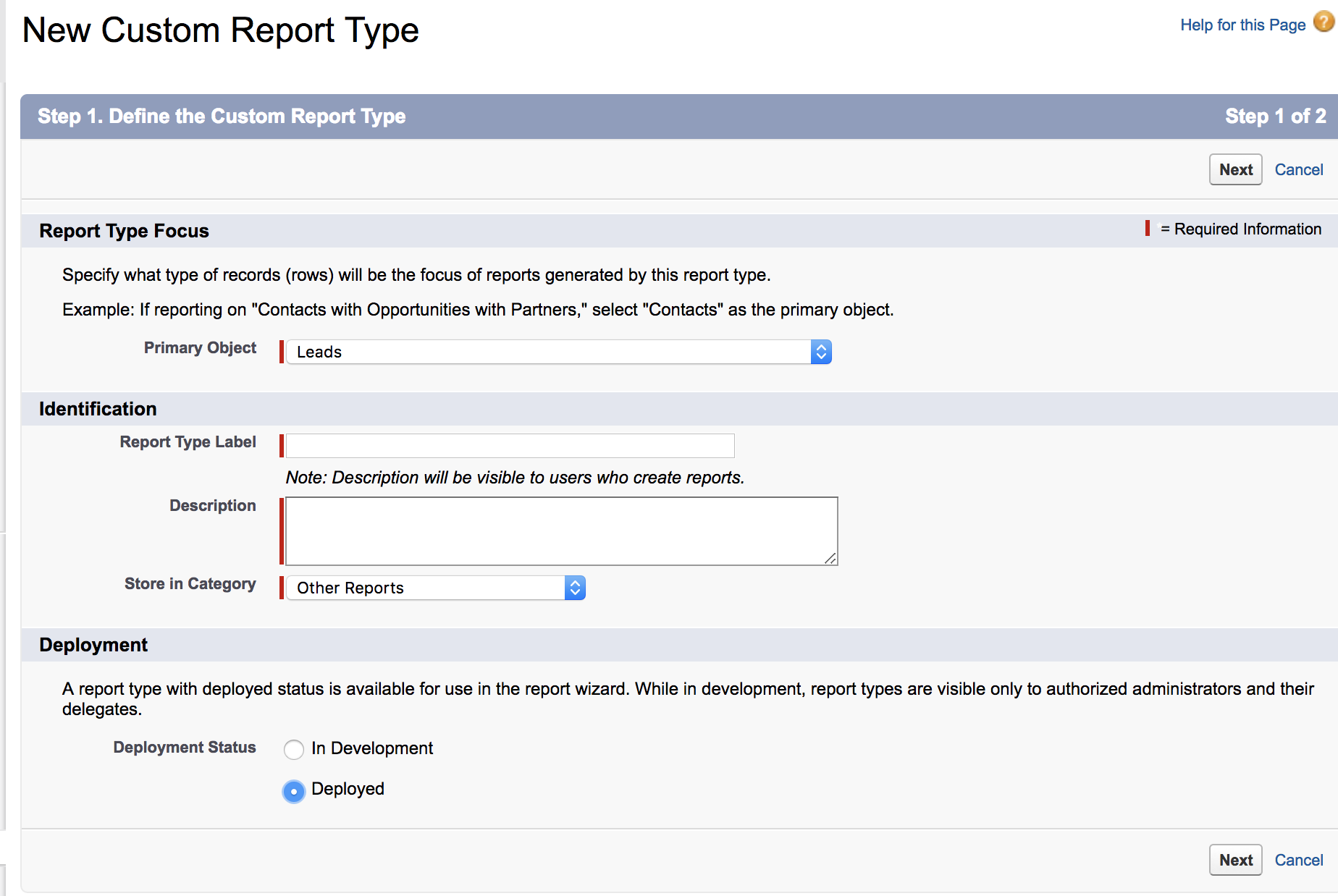1338x896 pixels.
Task: Select the In Development radio button
Action: click(294, 749)
